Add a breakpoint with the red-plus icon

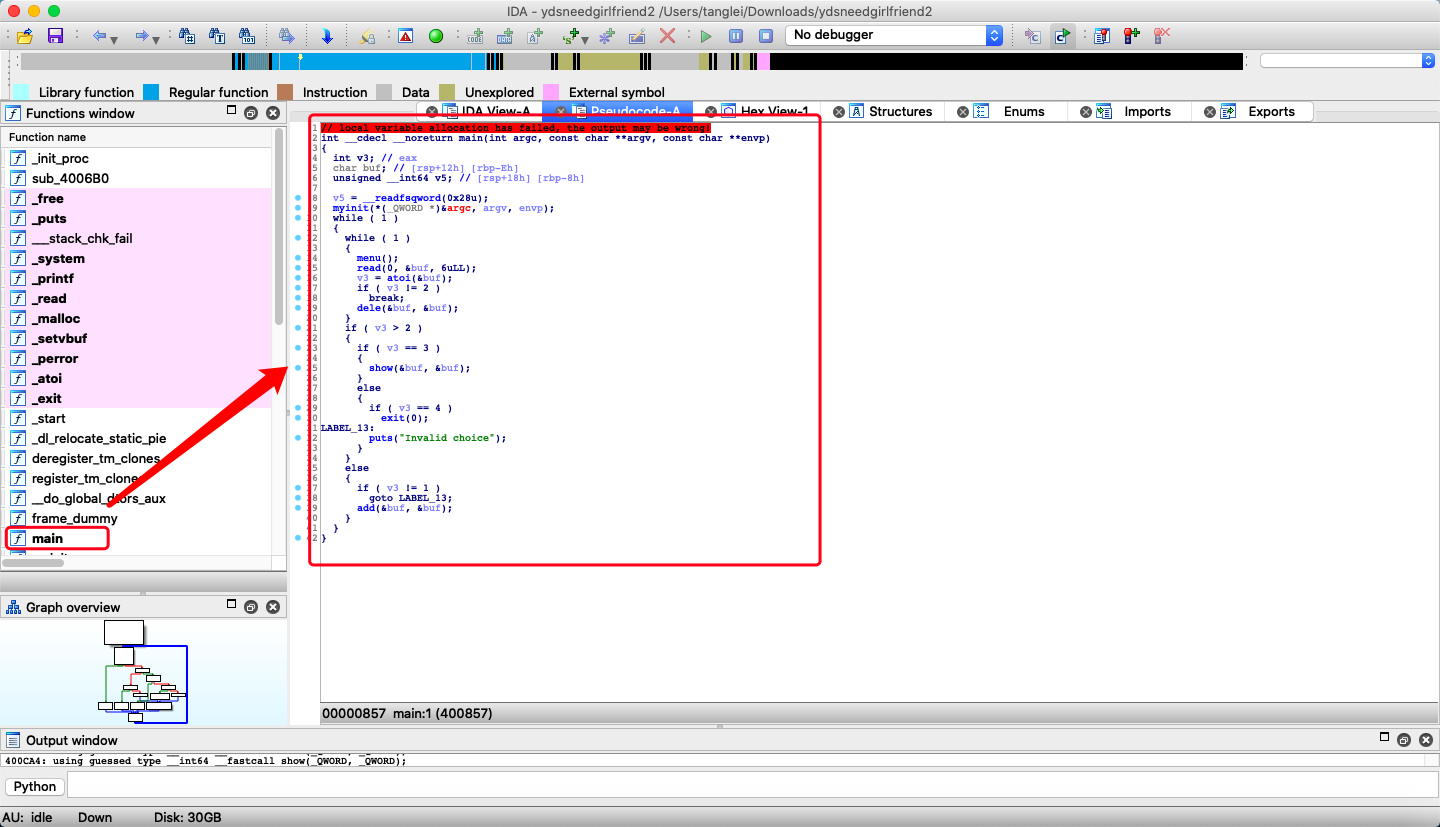coord(1131,36)
